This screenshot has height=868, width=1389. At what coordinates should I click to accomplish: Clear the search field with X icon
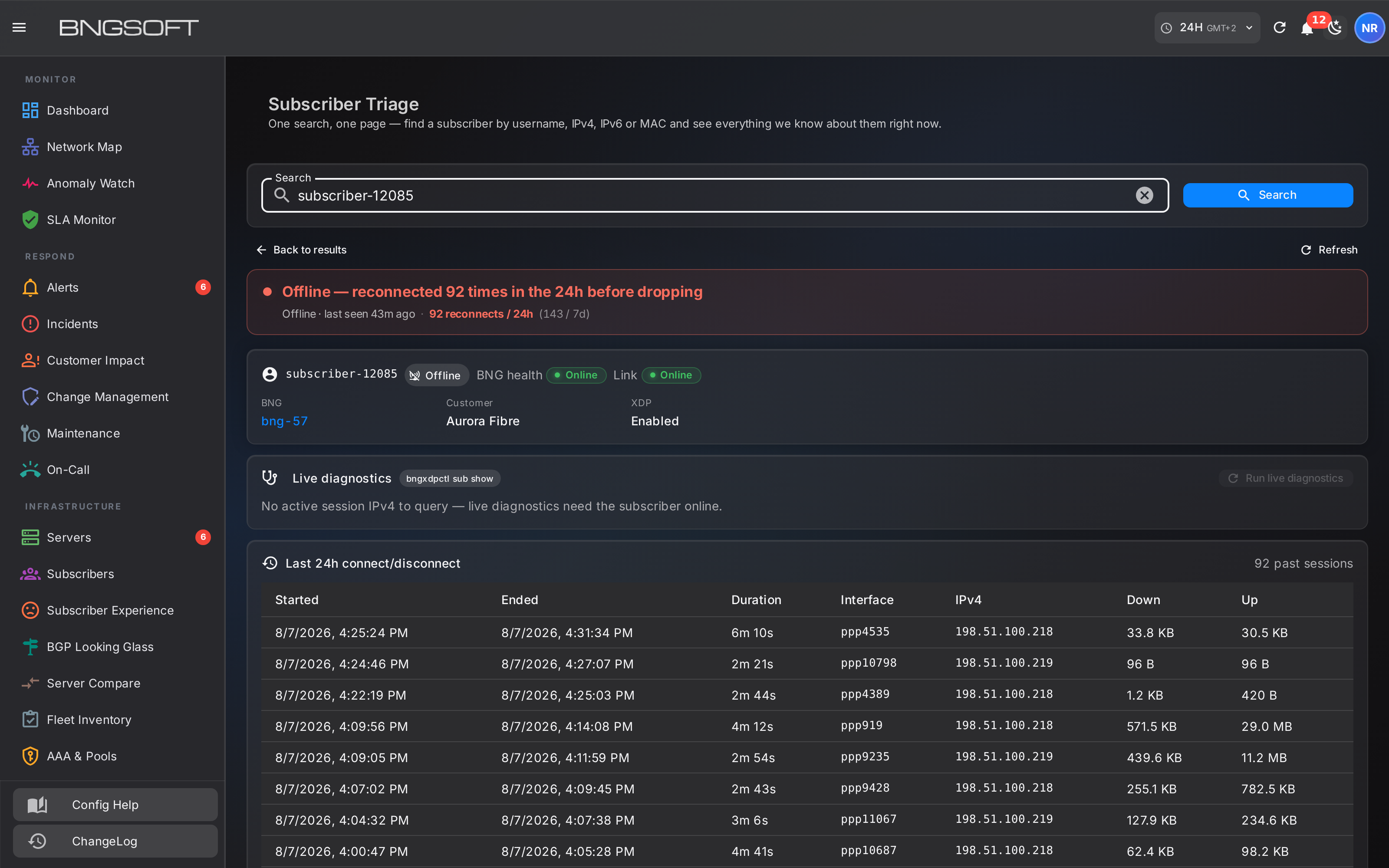click(x=1144, y=195)
